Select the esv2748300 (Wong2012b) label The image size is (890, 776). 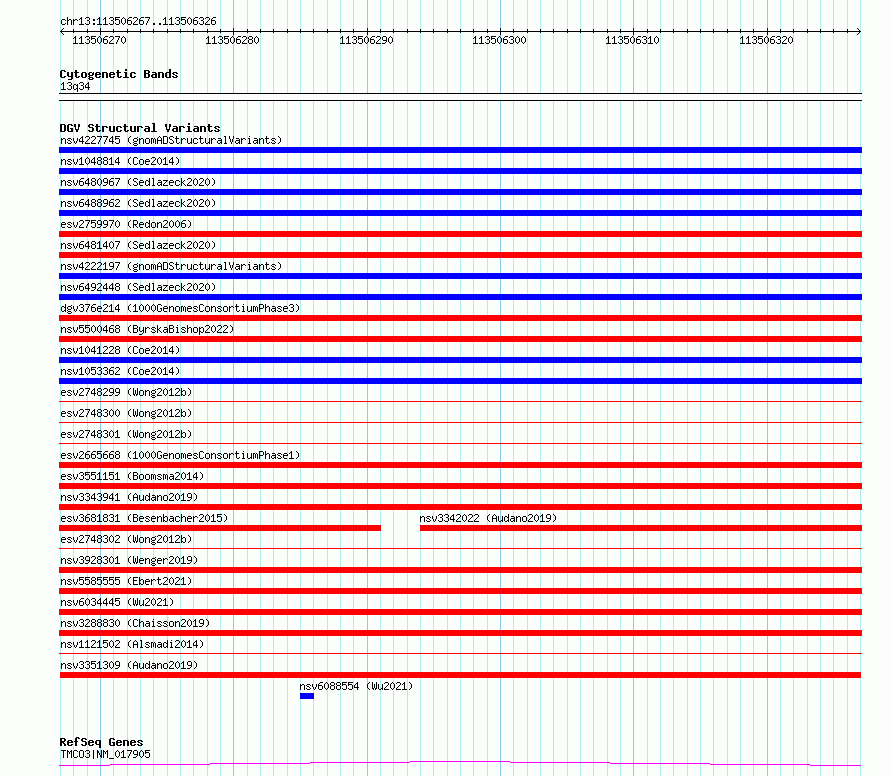[x=126, y=413]
